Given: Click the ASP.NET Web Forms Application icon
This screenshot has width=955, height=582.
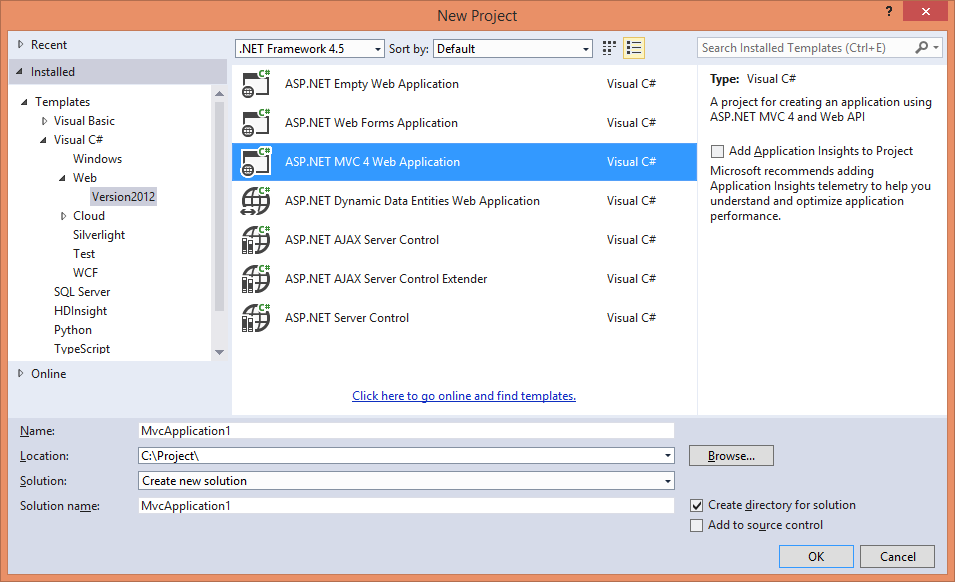Looking at the screenshot, I should tap(256, 123).
